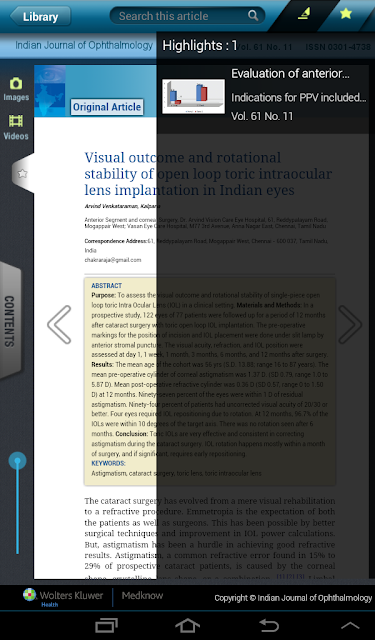This screenshot has height=640, width=375.
Task: Open highlight chart thumbnail
Action: pos(193,97)
